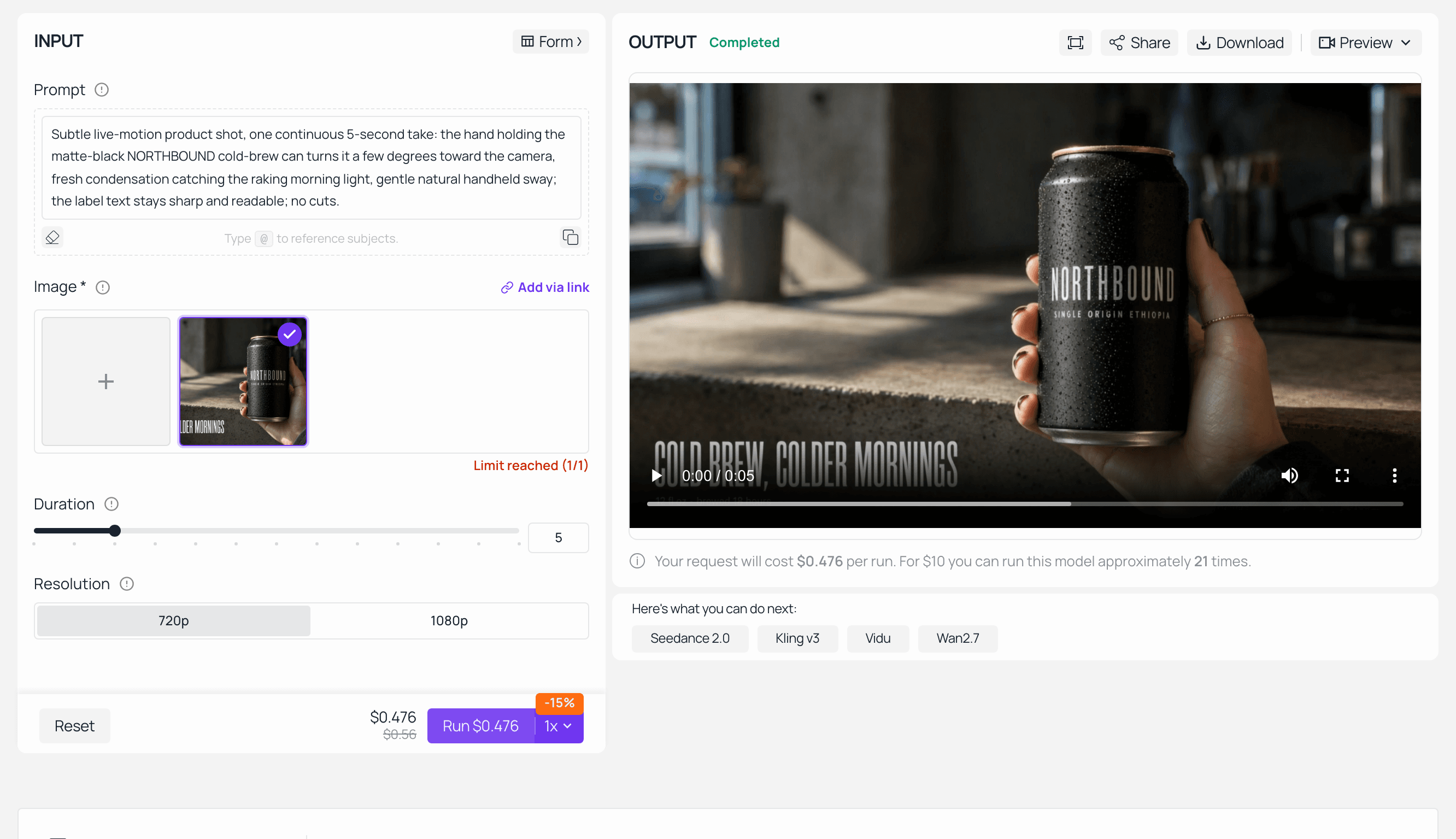Click the add image plus tile

click(x=106, y=382)
